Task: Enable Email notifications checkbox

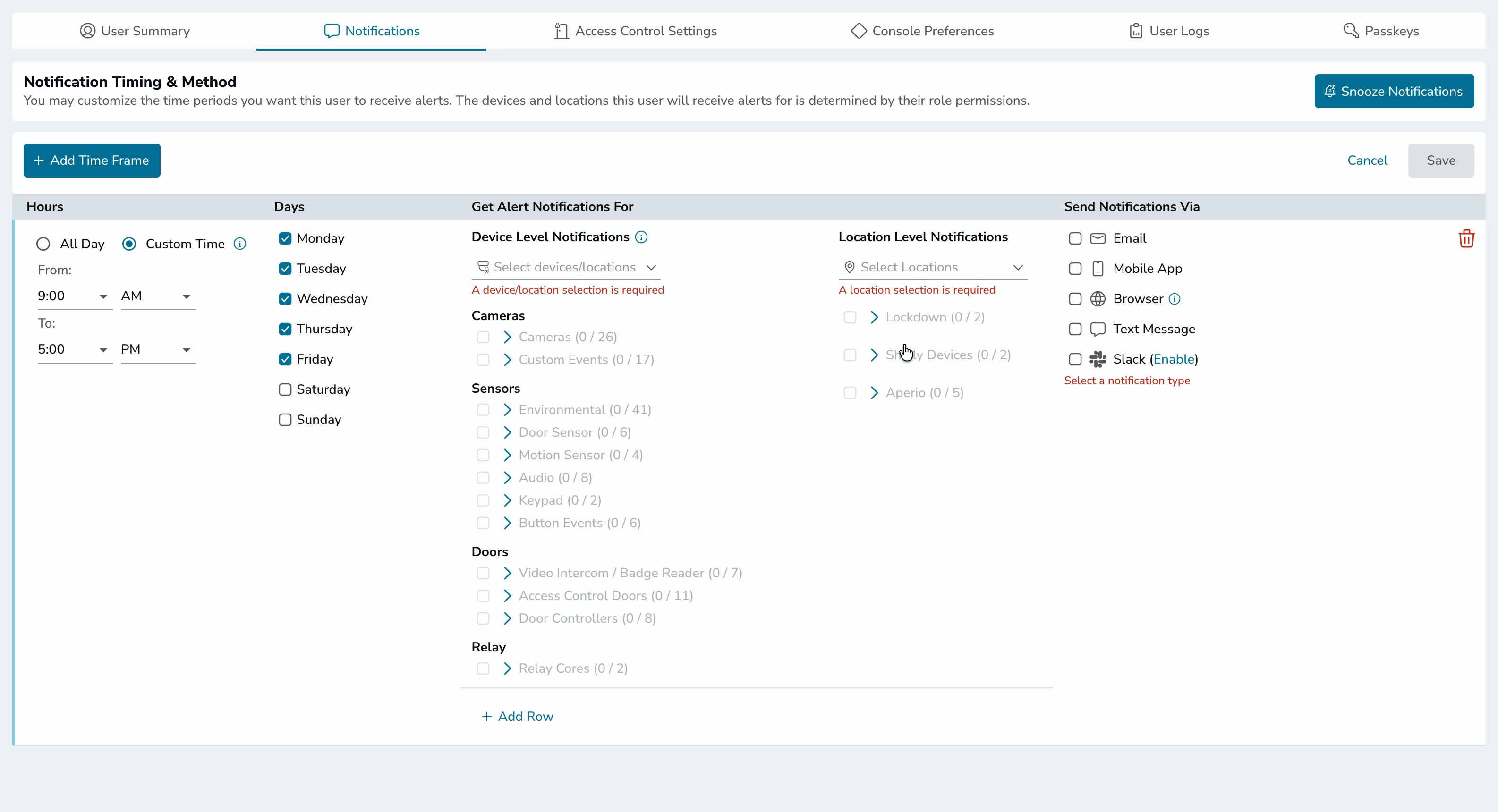Action: tap(1075, 238)
